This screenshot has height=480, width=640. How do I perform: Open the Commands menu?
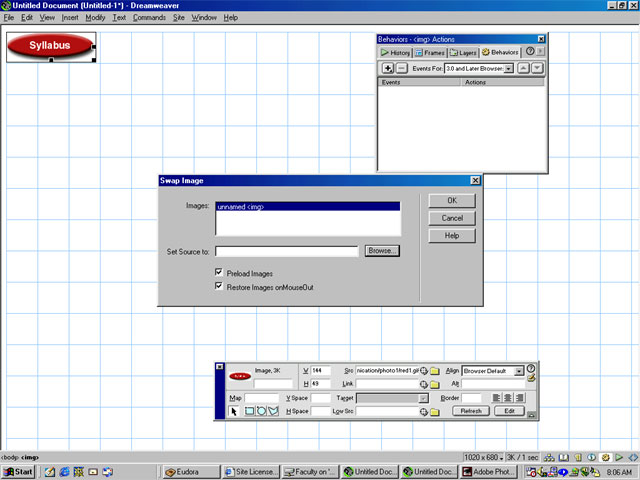[149, 18]
